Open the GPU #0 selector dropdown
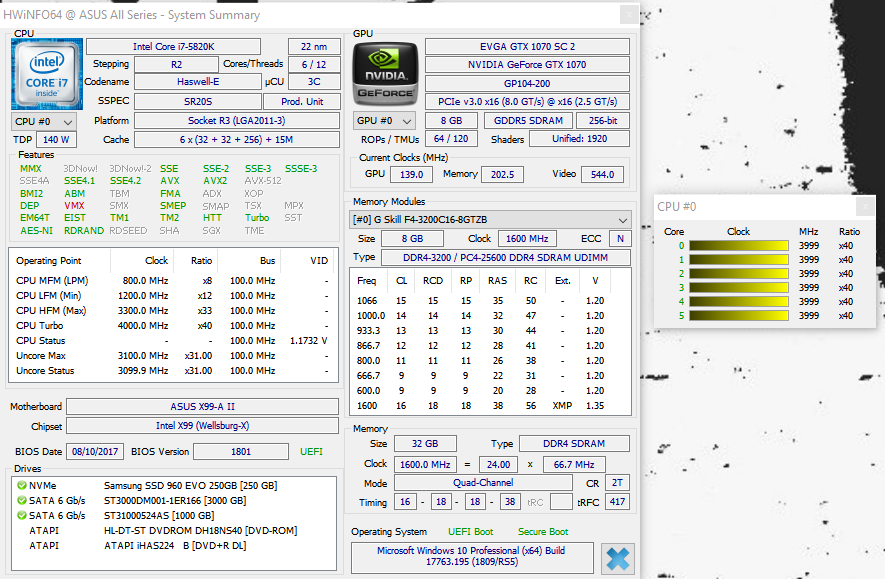This screenshot has height=579, width=885. click(384, 121)
